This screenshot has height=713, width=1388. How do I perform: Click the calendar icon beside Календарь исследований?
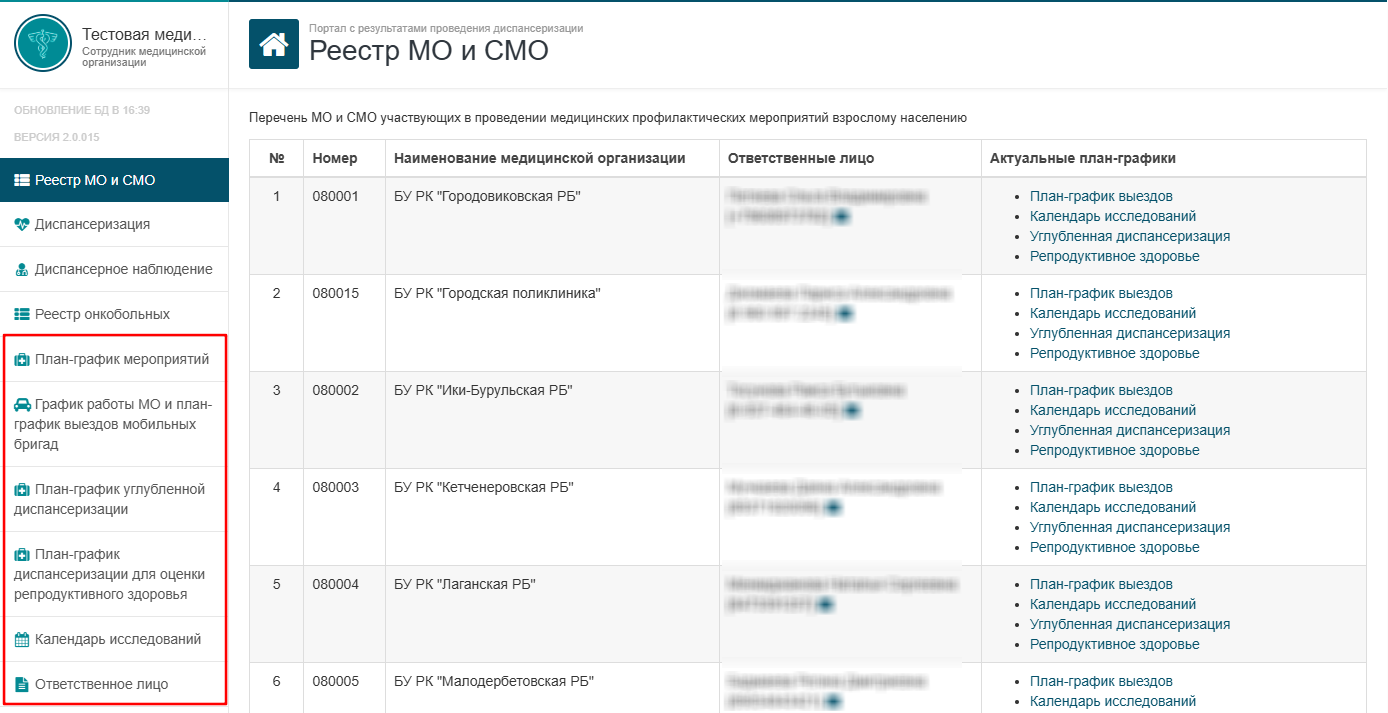22,640
